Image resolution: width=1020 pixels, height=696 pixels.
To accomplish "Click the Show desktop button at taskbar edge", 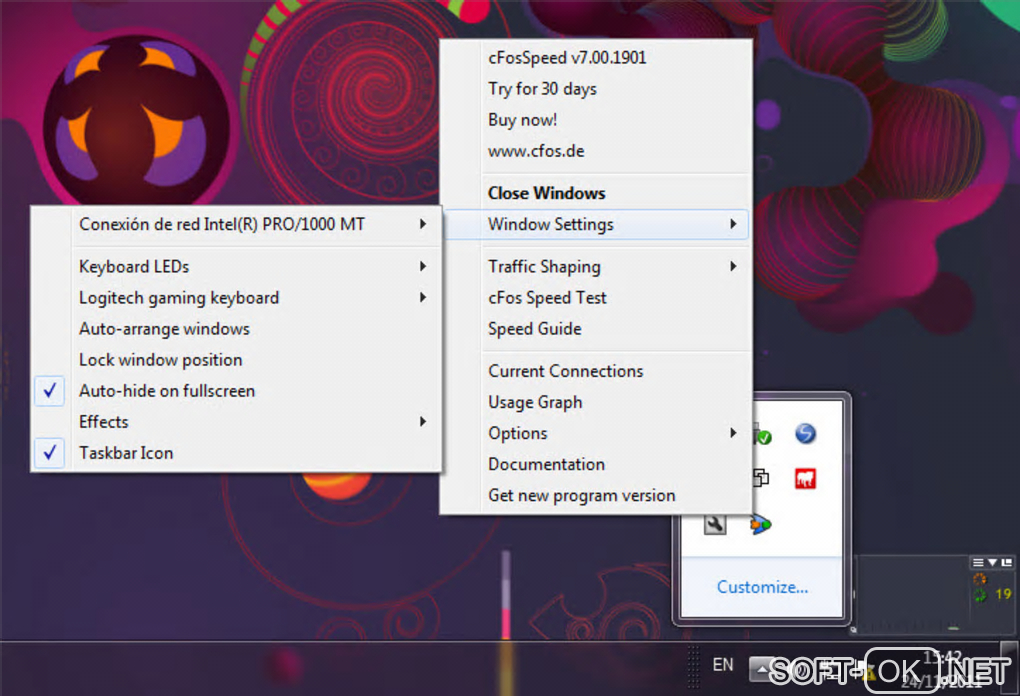I will pyautogui.click(x=1010, y=669).
